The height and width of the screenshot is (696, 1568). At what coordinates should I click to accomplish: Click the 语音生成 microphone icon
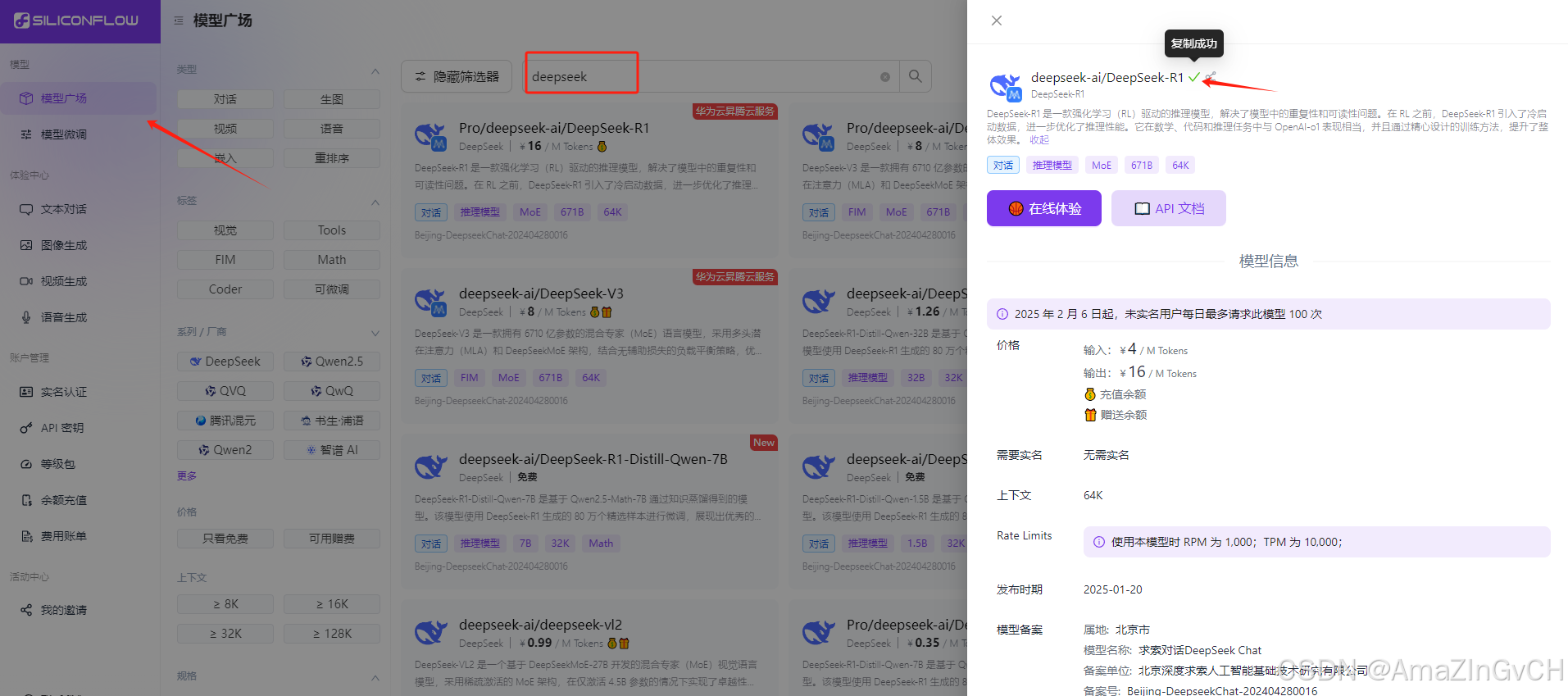[x=26, y=317]
